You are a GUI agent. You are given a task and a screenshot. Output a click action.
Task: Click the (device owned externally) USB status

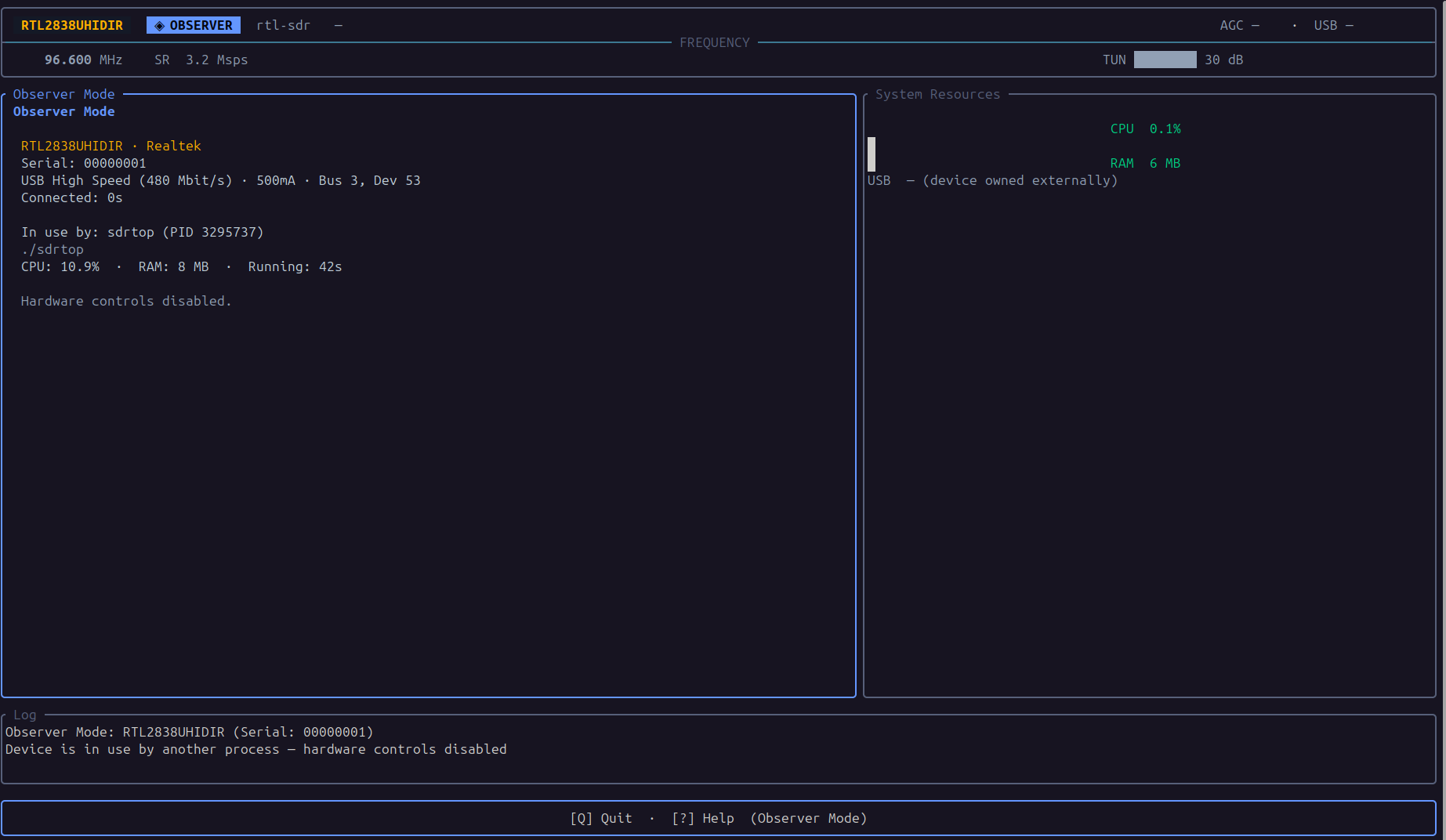(x=1020, y=180)
